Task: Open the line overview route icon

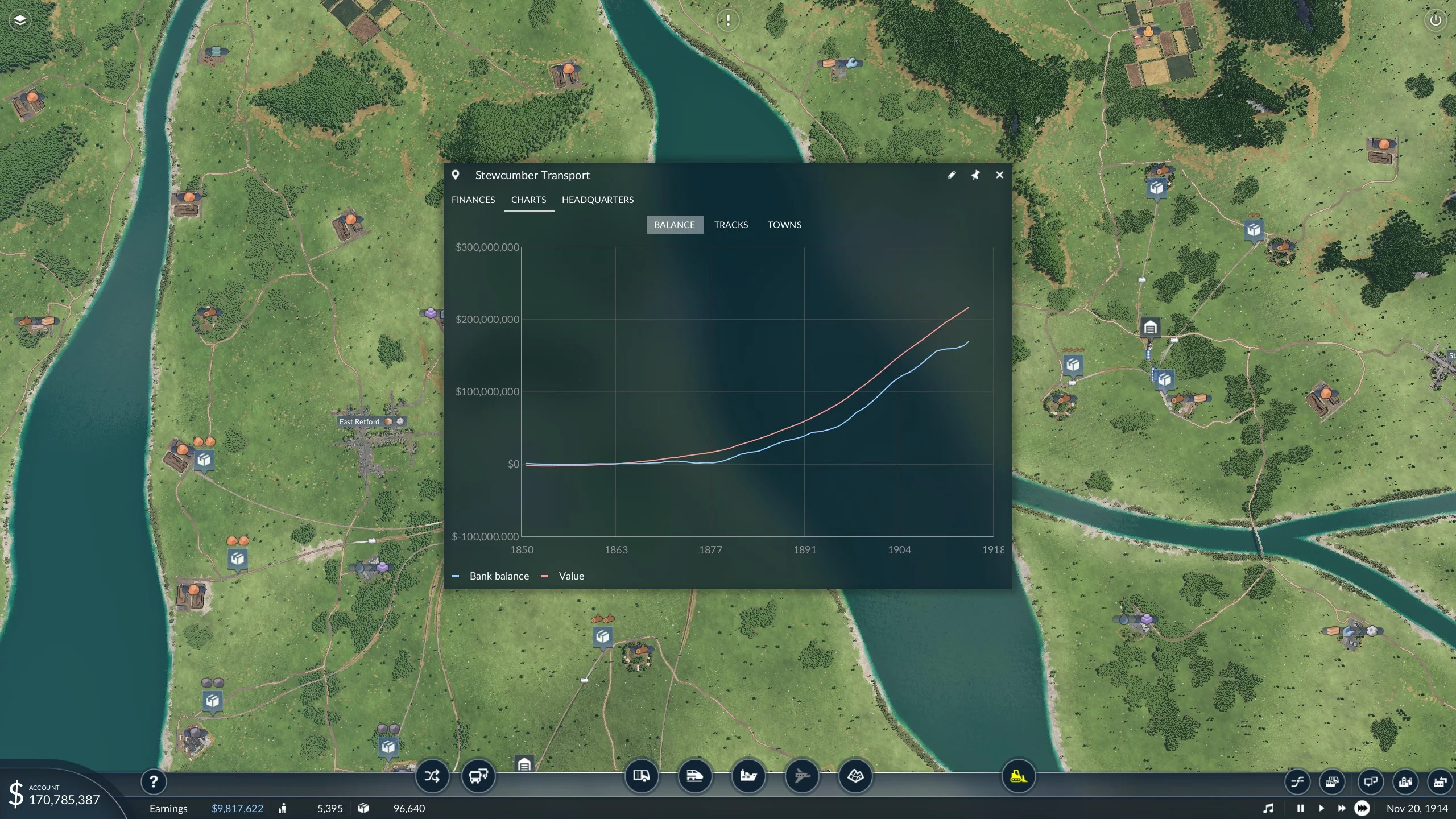Action: pos(1297,782)
